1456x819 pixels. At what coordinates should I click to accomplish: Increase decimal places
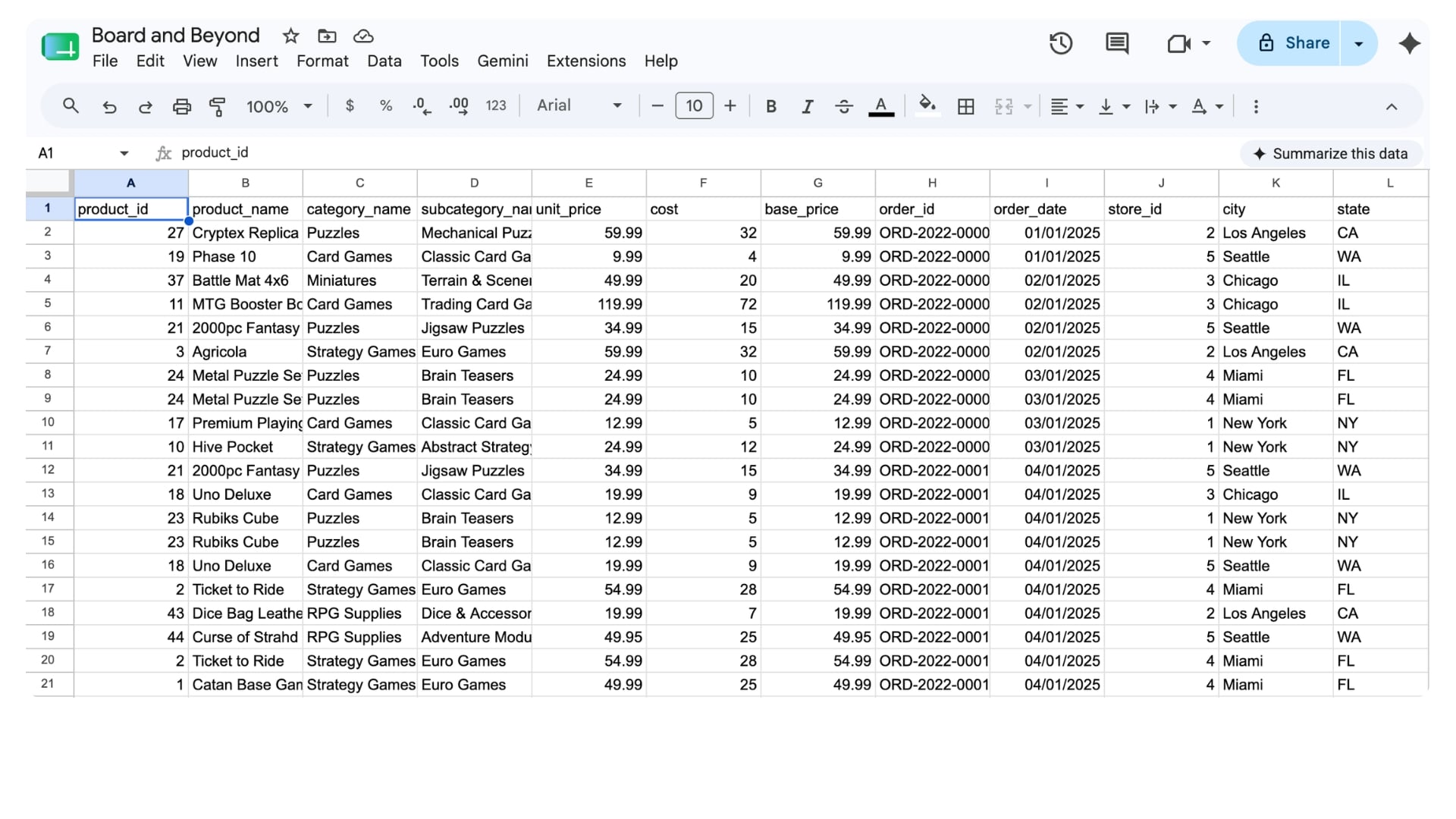click(459, 106)
